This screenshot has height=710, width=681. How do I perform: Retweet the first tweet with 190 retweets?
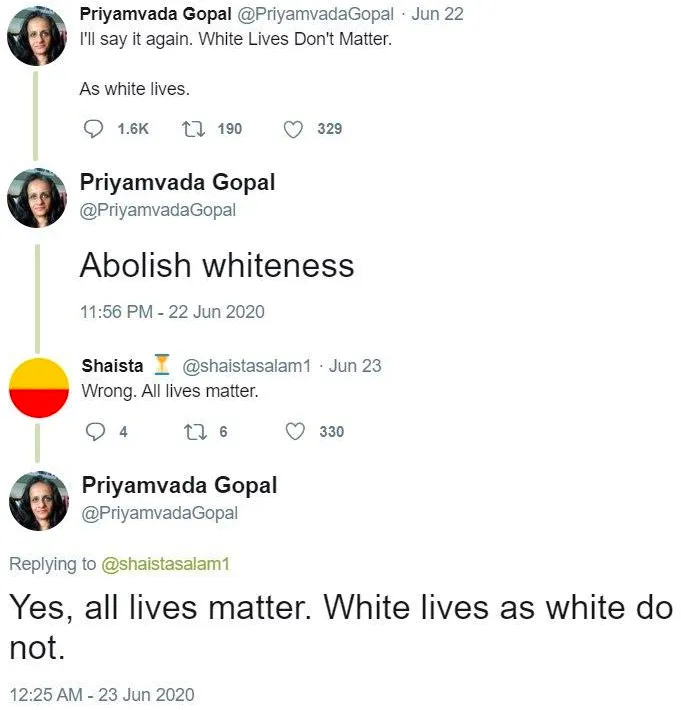193,129
